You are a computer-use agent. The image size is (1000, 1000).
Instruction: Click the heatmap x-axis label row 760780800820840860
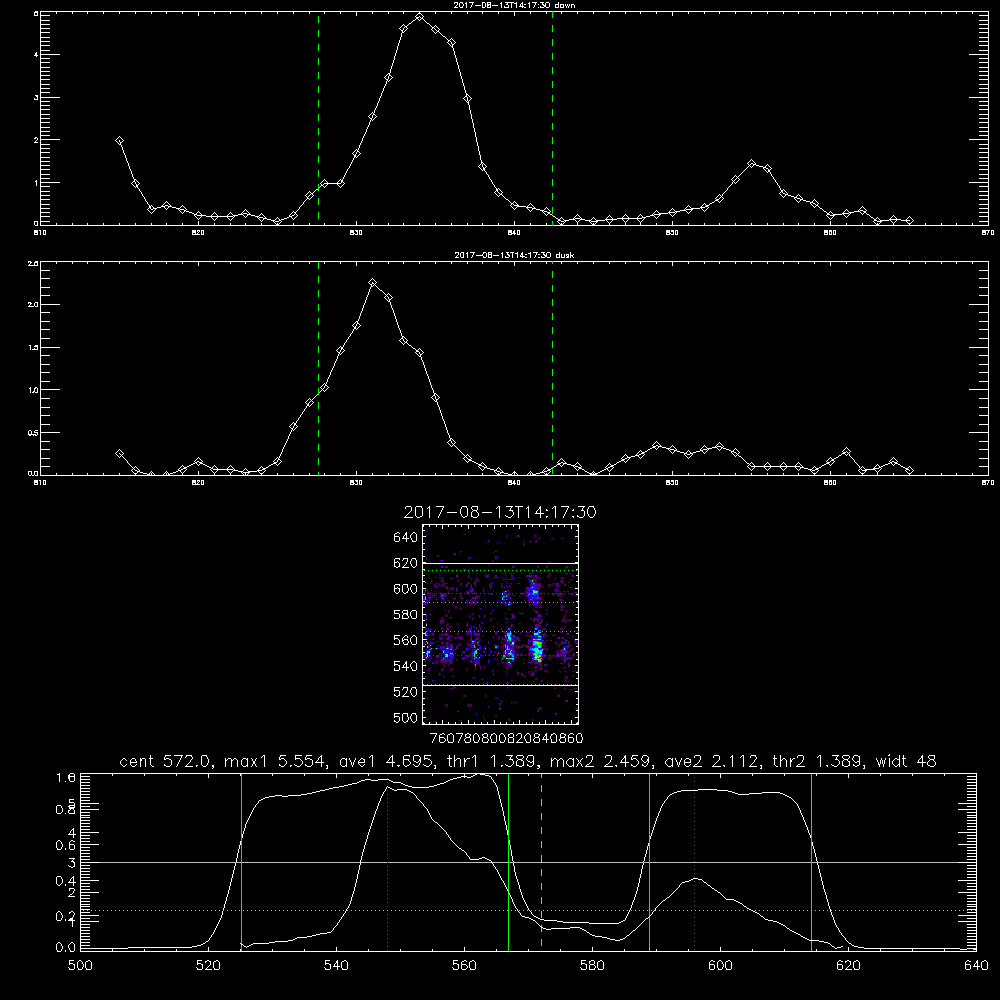(x=506, y=739)
